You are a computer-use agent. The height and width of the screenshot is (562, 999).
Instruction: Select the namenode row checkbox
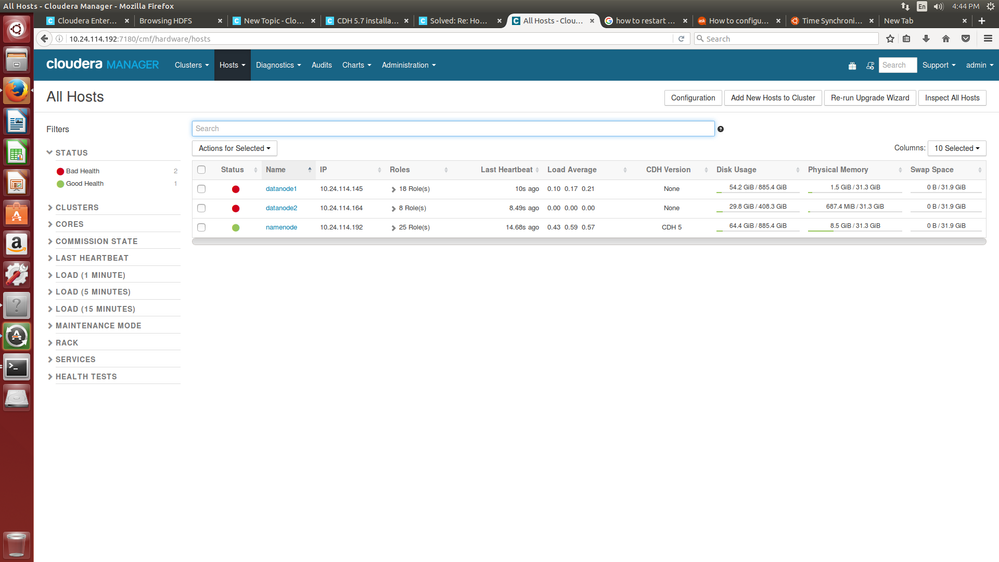pos(201,227)
